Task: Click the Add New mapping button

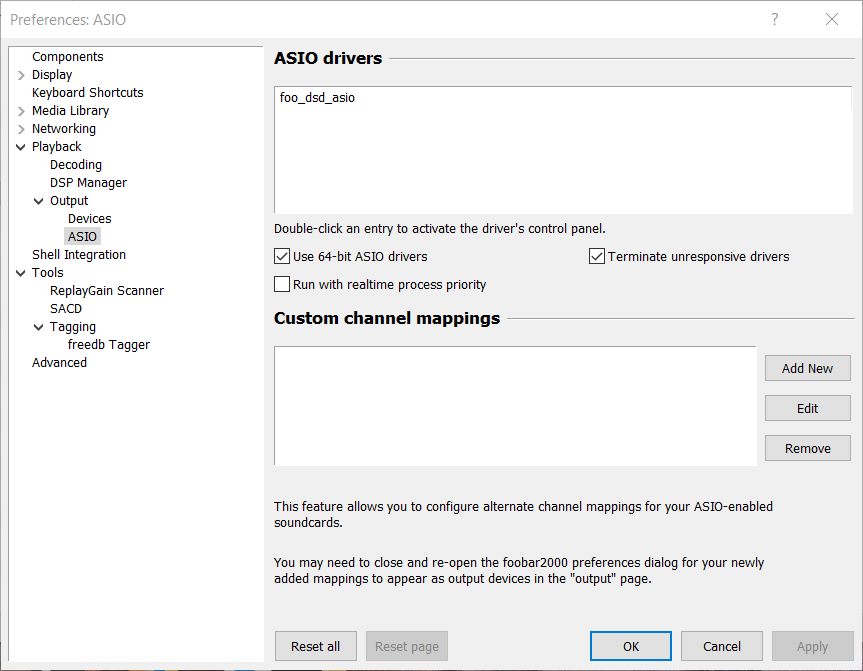Action: [x=807, y=368]
